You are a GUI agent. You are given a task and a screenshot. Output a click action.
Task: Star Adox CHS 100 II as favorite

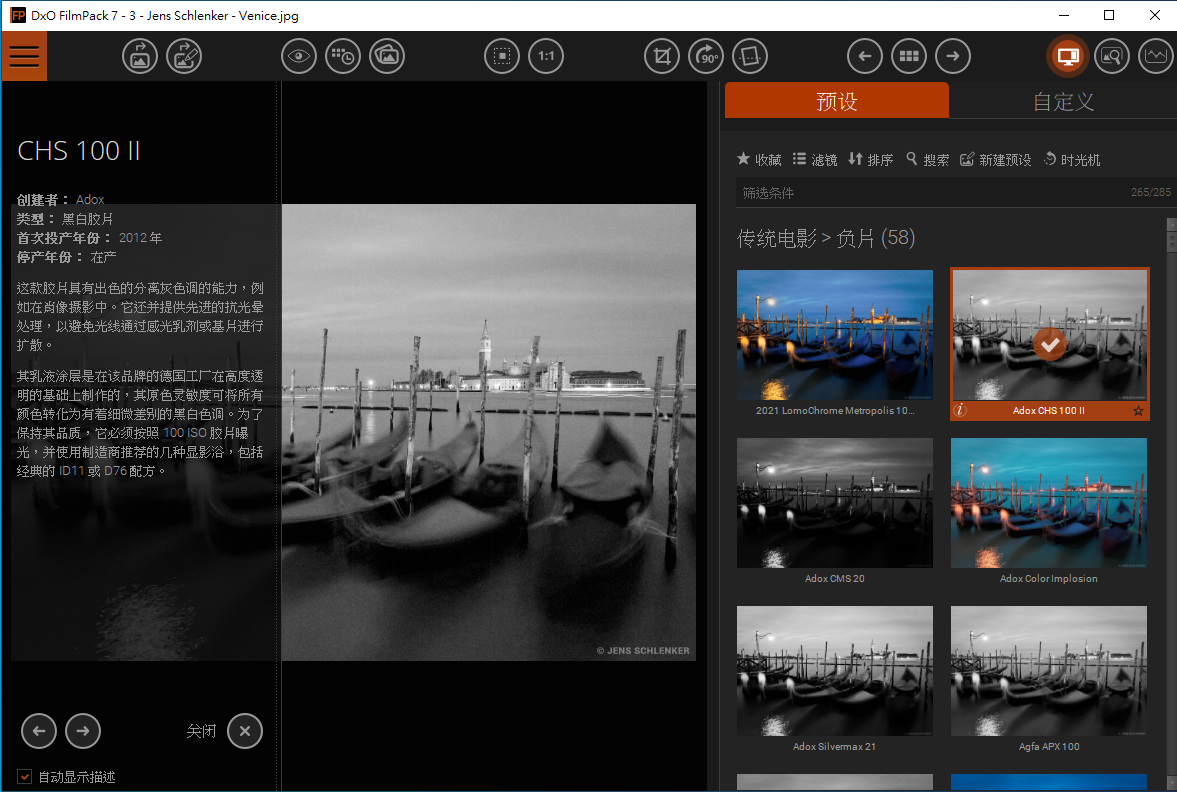(x=1138, y=411)
